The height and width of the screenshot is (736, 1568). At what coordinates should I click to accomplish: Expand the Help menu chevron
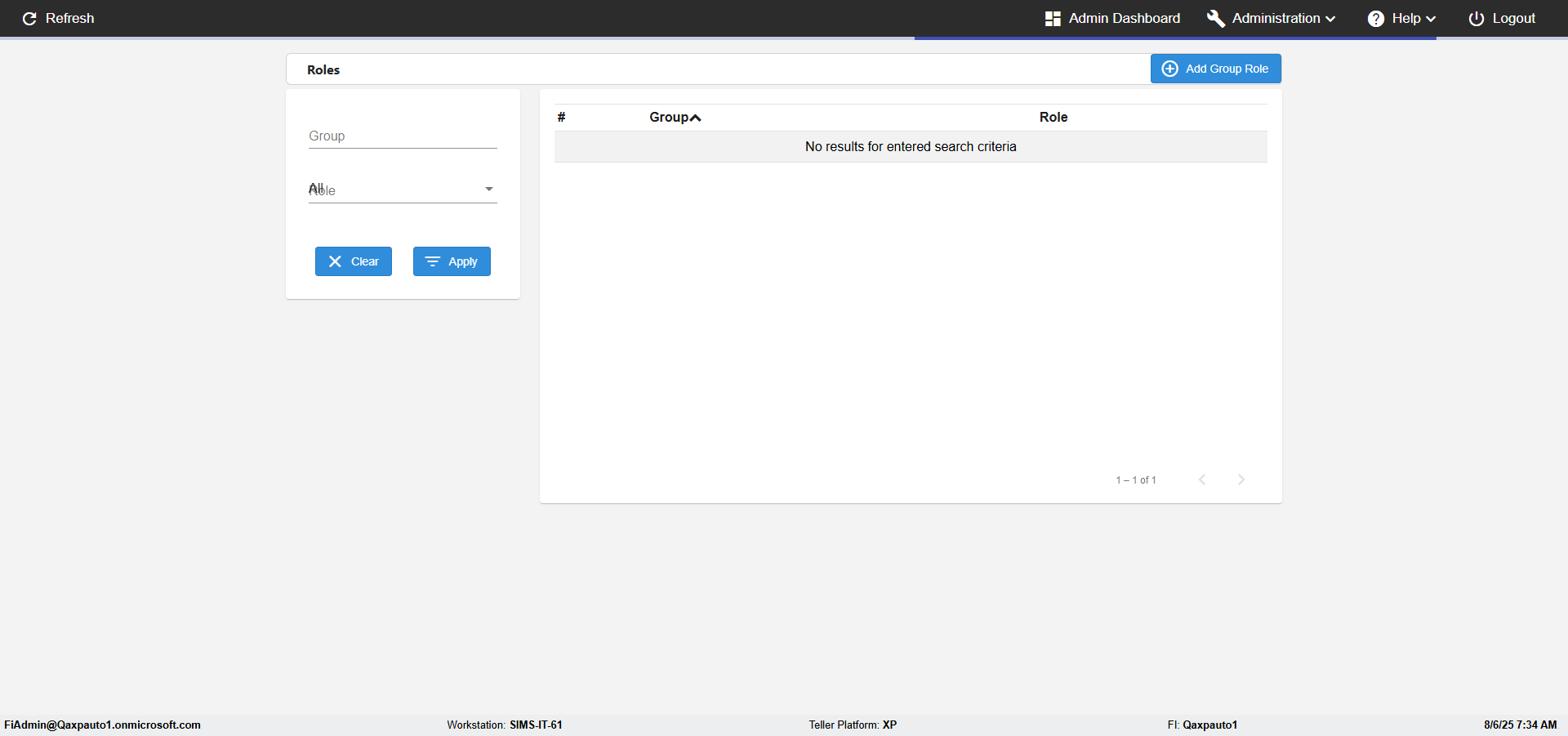pos(1431,19)
